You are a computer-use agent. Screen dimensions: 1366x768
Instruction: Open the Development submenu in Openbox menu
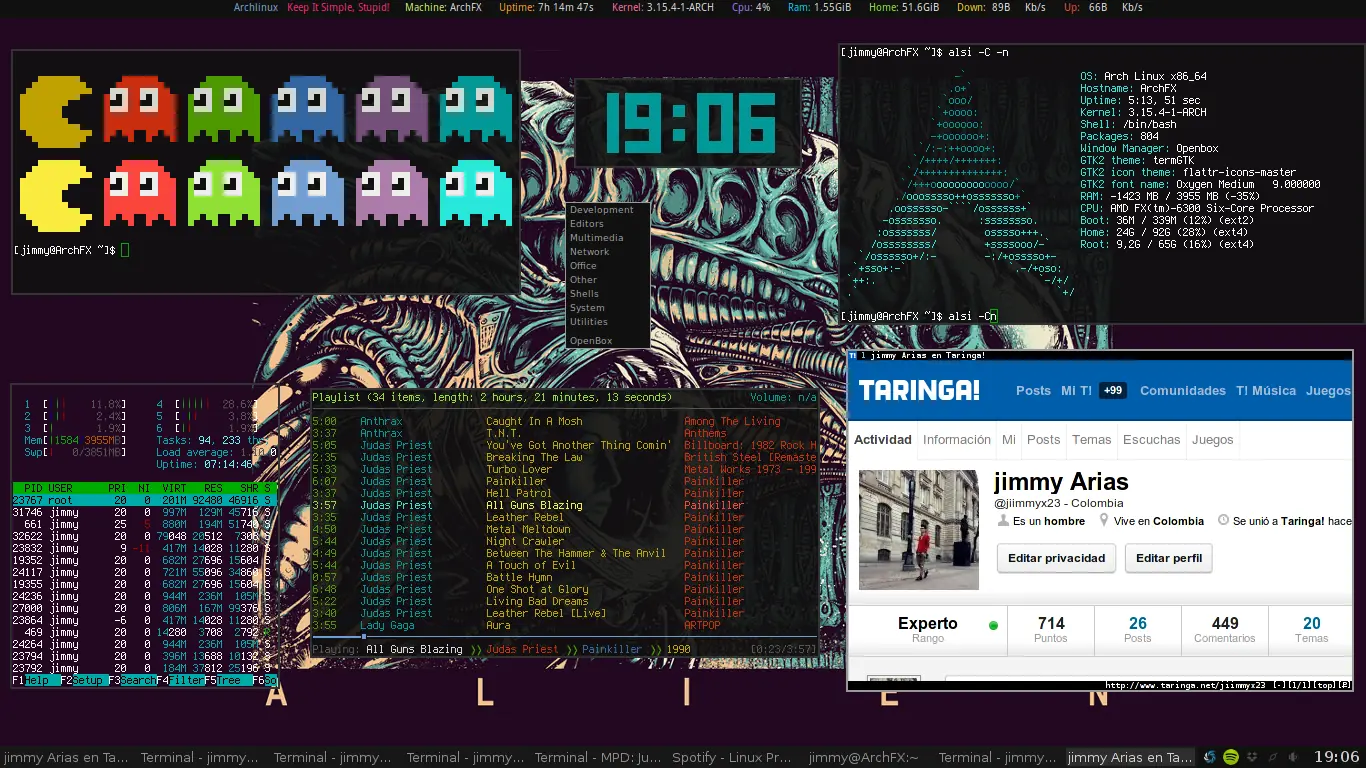(609, 210)
